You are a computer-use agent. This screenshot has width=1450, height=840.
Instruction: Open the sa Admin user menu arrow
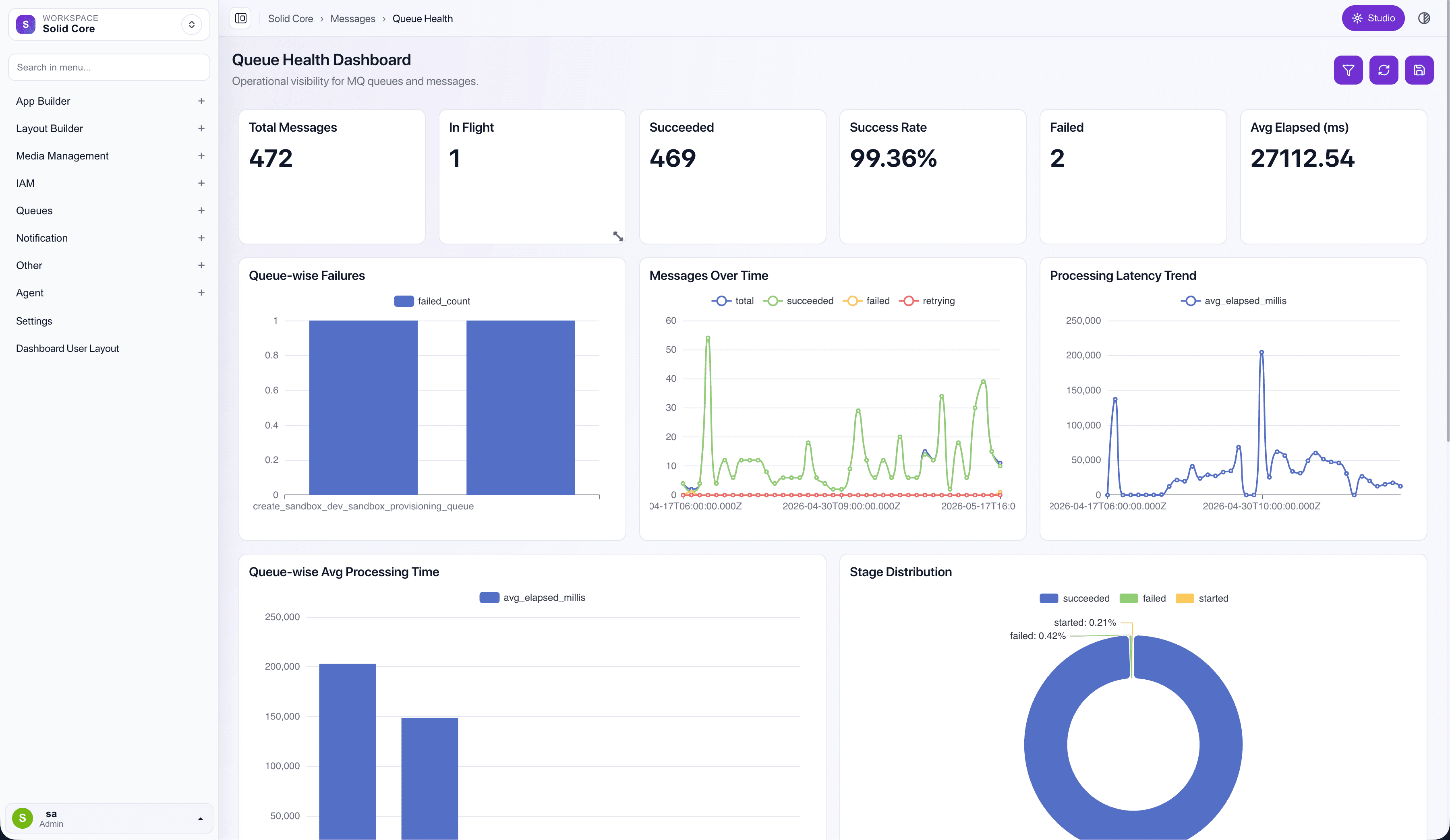click(200, 819)
